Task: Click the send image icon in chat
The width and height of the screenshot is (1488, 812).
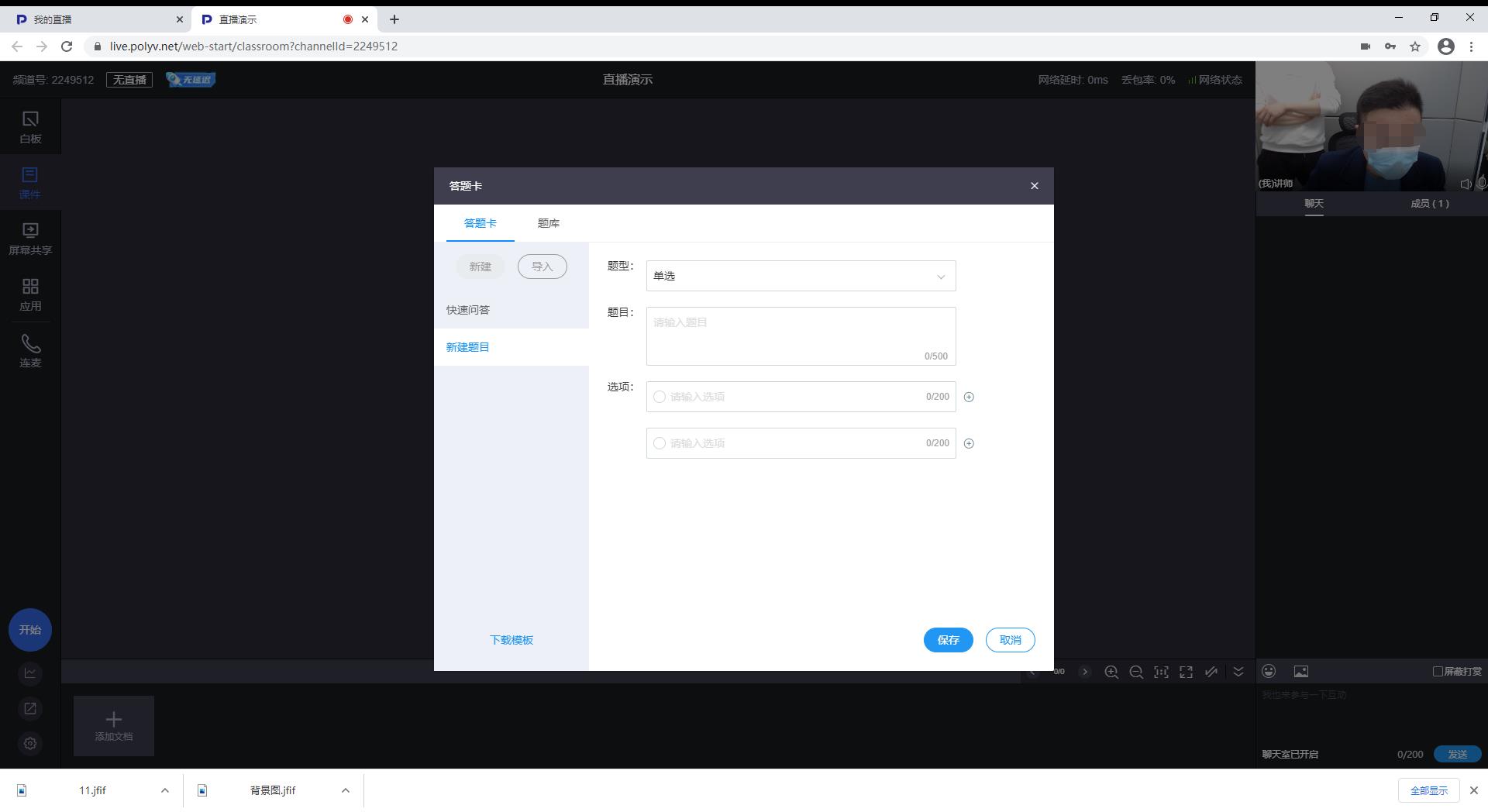Action: coord(1300,672)
